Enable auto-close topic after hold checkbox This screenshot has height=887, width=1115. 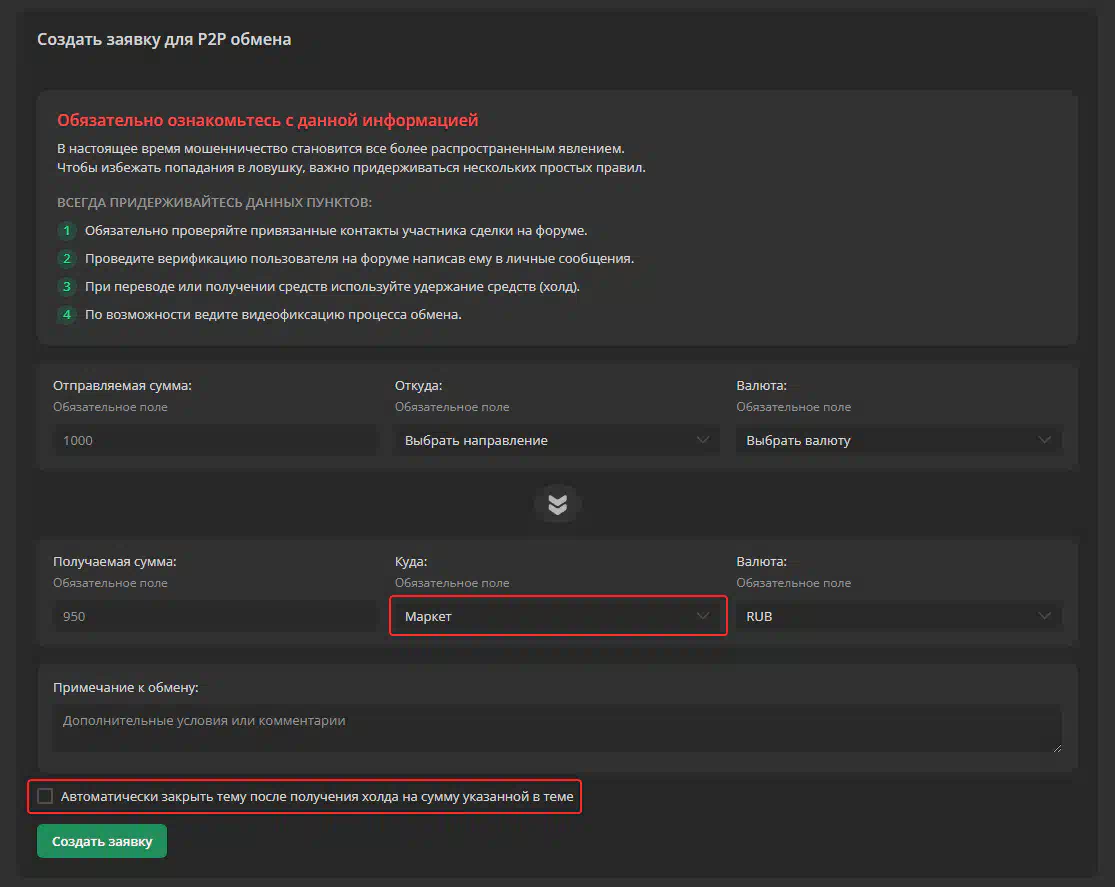point(45,797)
